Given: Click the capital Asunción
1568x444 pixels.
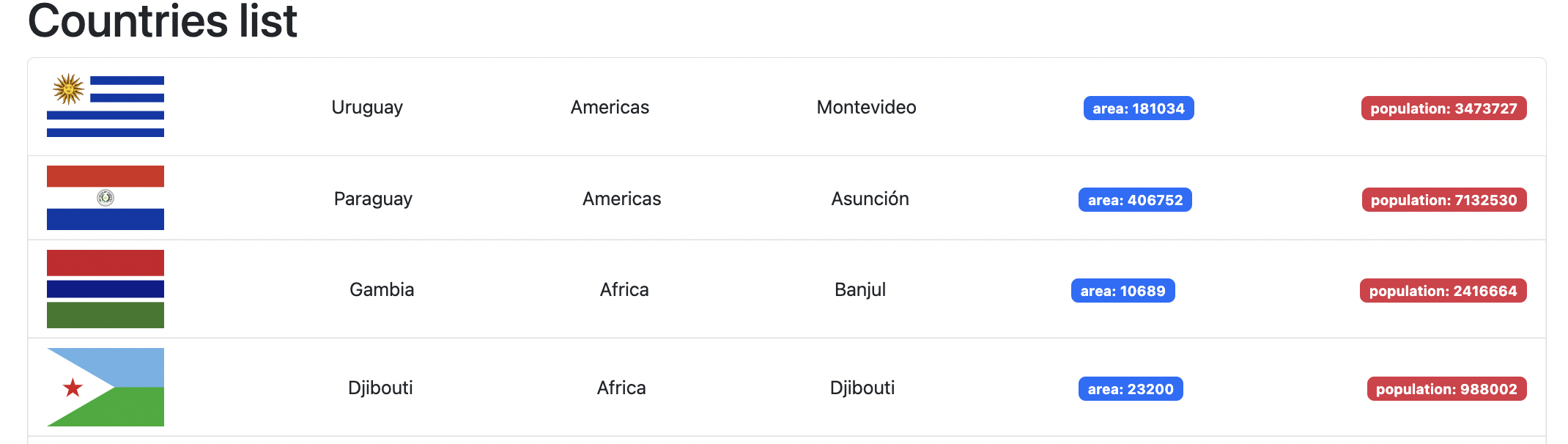Looking at the screenshot, I should coord(869,198).
